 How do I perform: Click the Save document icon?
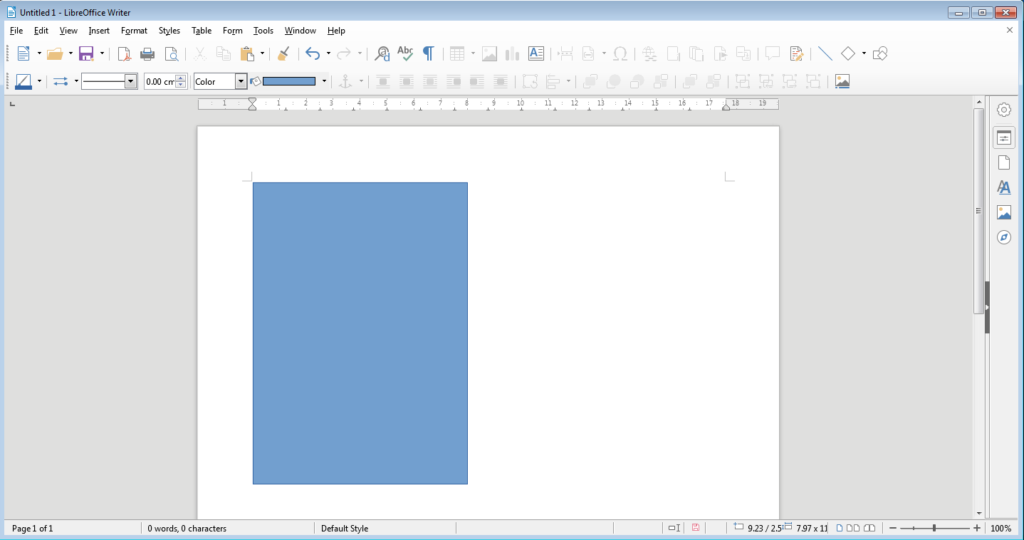click(x=86, y=54)
